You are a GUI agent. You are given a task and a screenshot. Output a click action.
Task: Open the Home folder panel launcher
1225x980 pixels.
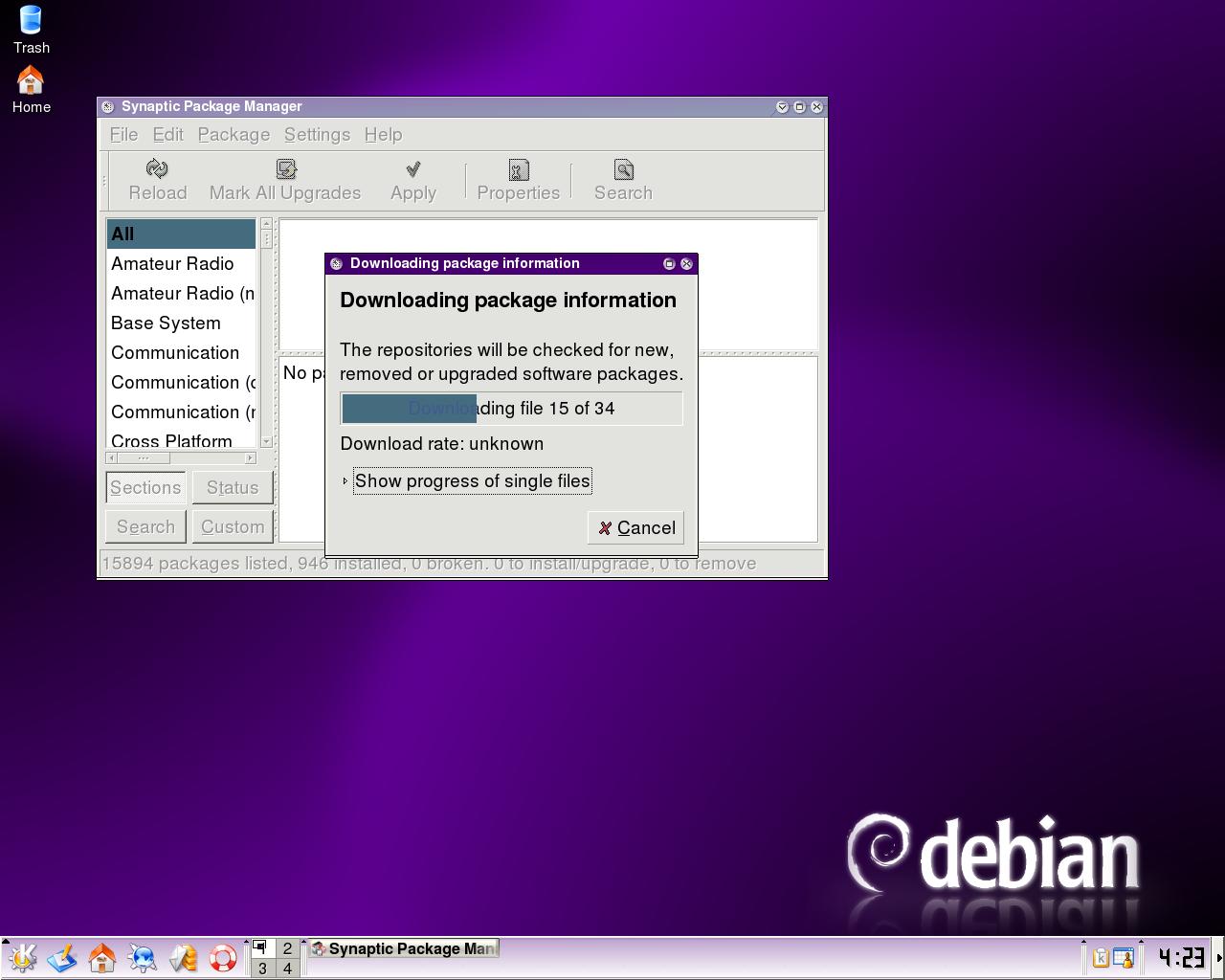(x=102, y=958)
